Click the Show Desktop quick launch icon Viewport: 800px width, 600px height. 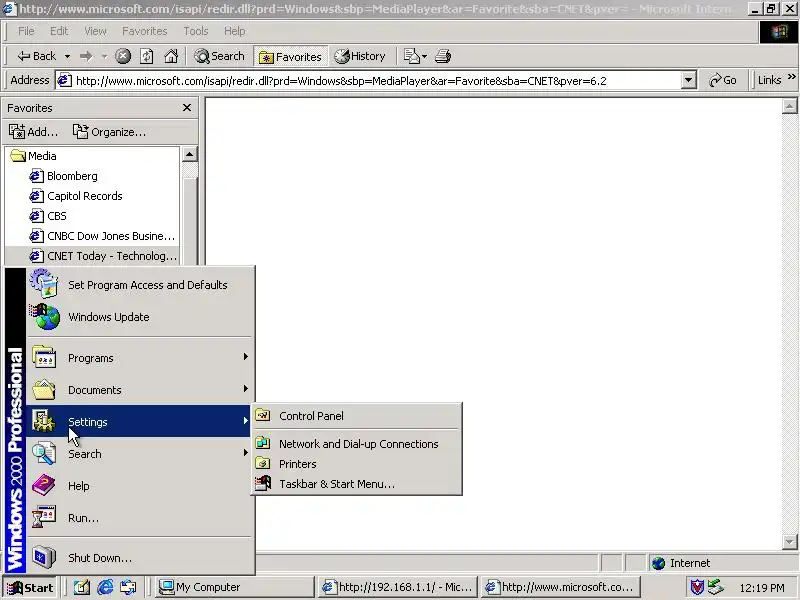(82, 588)
